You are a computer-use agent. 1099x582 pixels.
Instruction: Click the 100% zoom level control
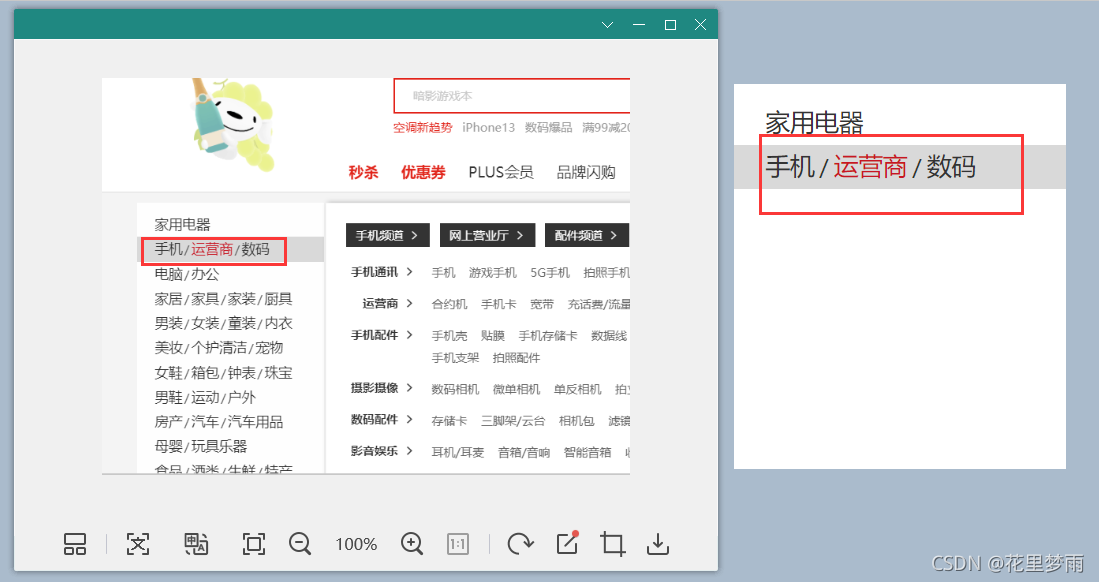point(355,544)
